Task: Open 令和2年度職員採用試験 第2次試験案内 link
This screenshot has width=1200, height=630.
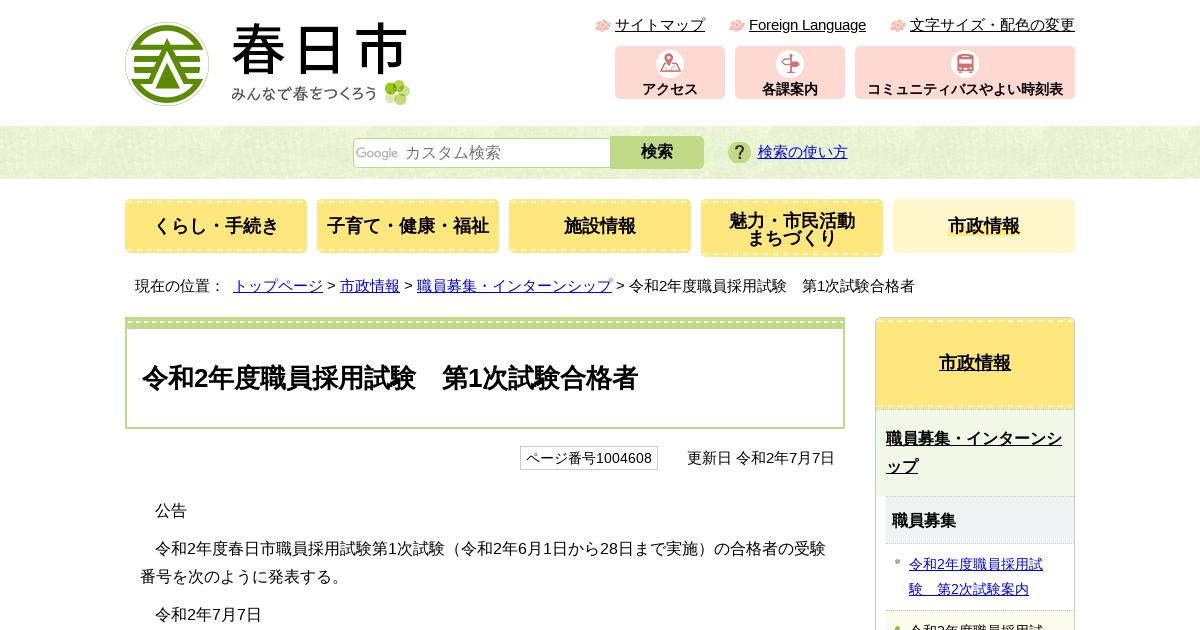Action: [x=976, y=577]
